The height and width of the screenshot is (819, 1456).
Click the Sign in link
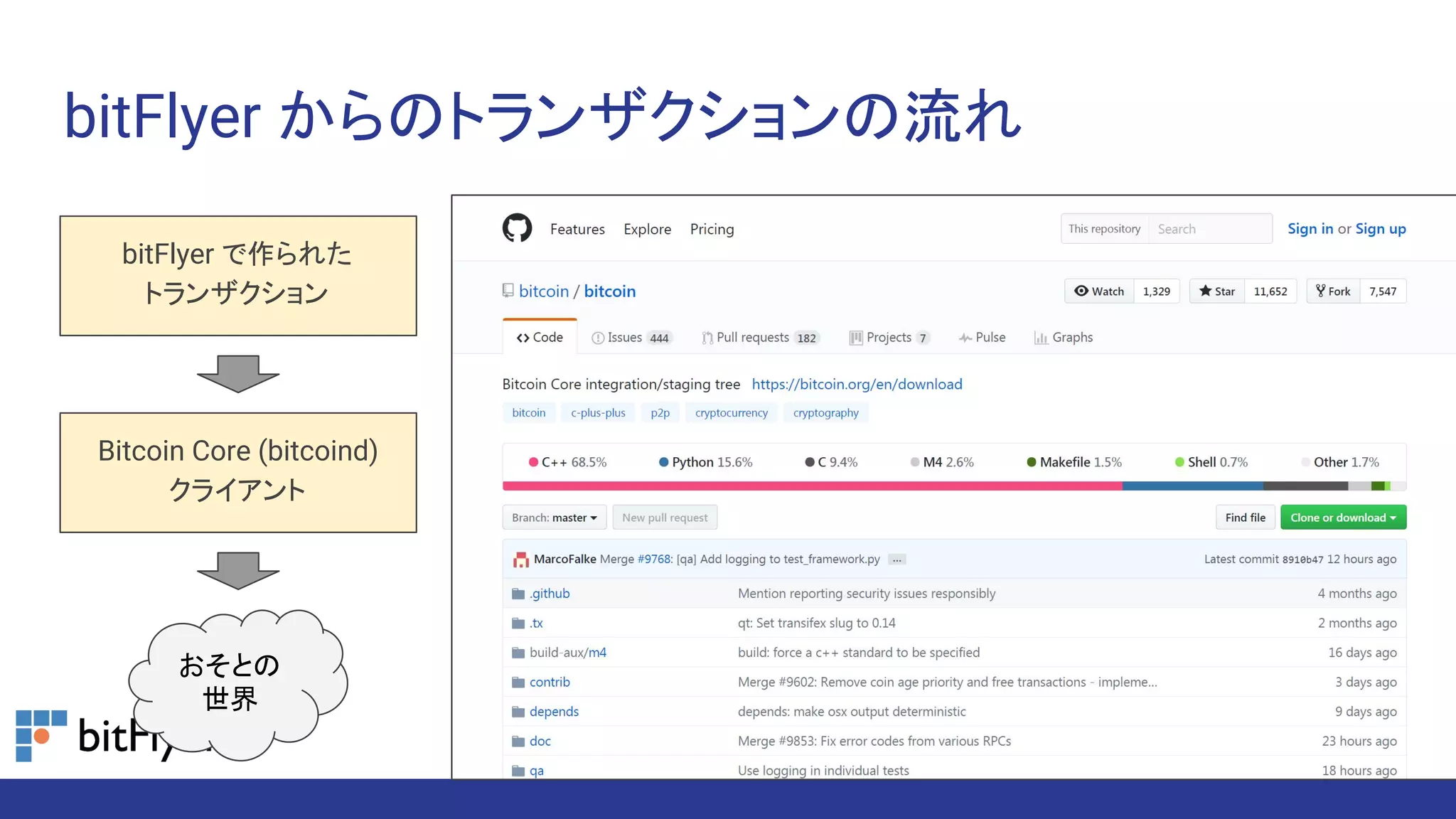point(1310,229)
